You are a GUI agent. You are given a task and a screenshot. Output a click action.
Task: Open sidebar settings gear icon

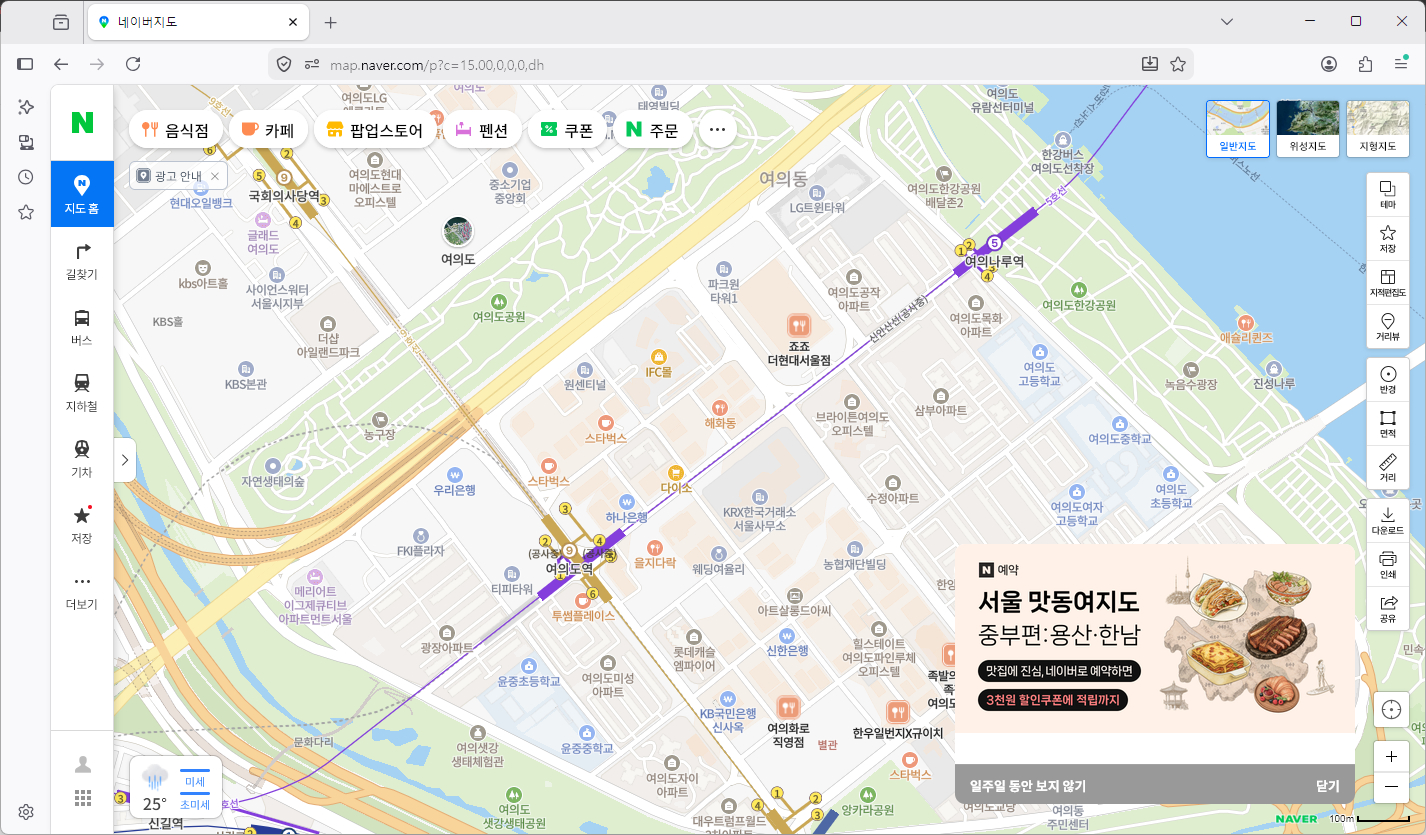tap(26, 812)
